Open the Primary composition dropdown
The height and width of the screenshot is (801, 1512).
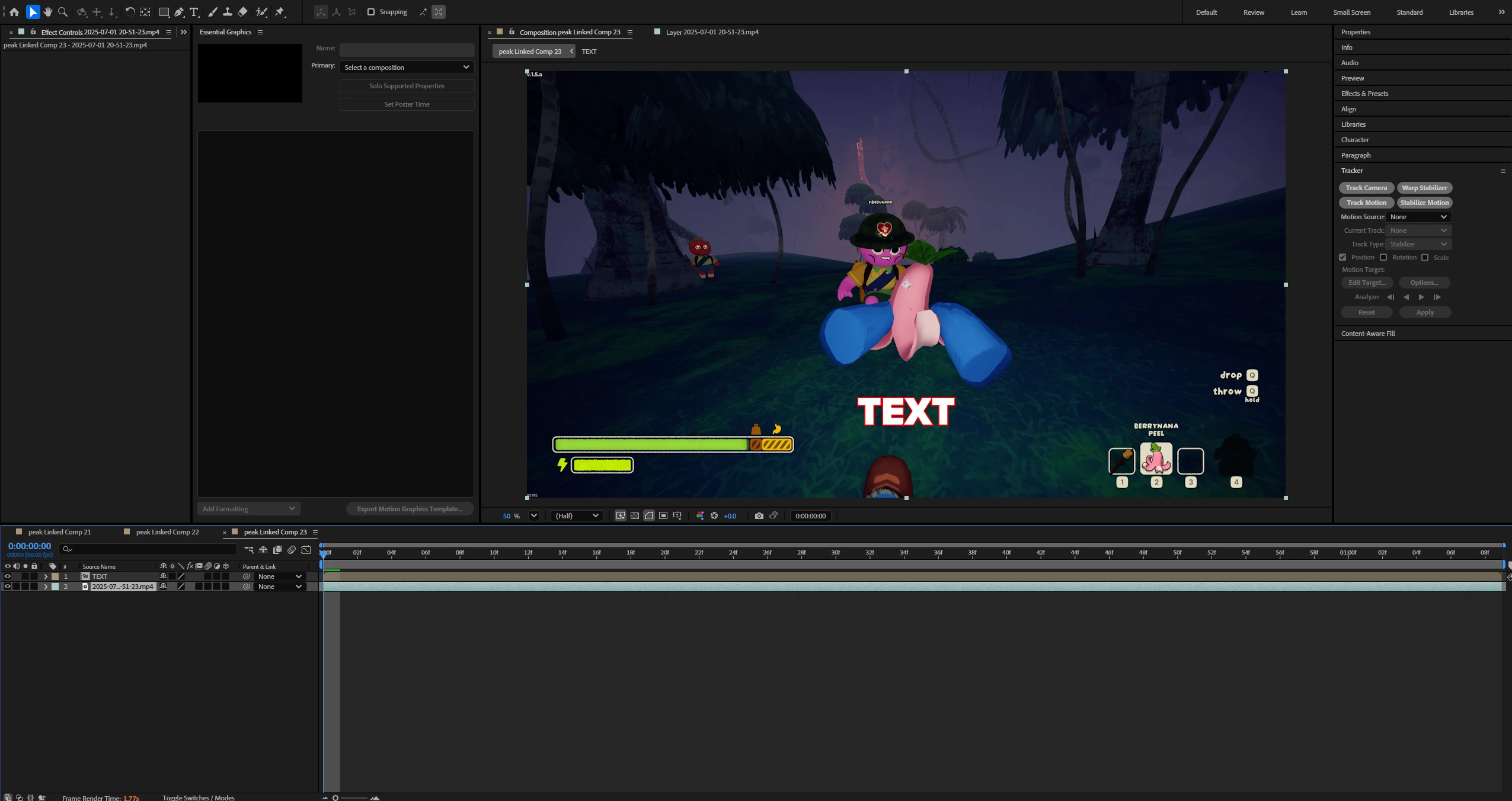(x=406, y=67)
